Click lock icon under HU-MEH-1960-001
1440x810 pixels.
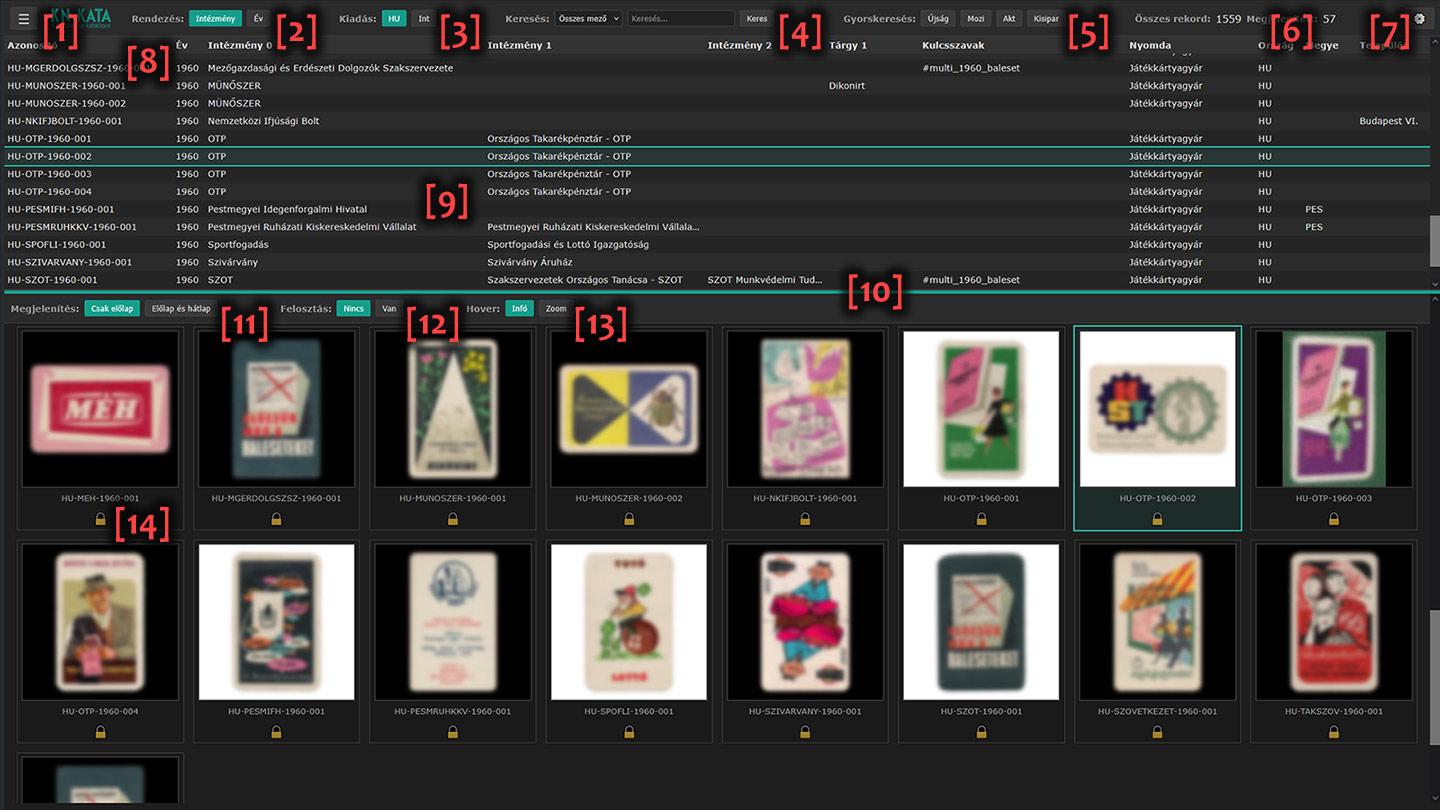(x=100, y=519)
